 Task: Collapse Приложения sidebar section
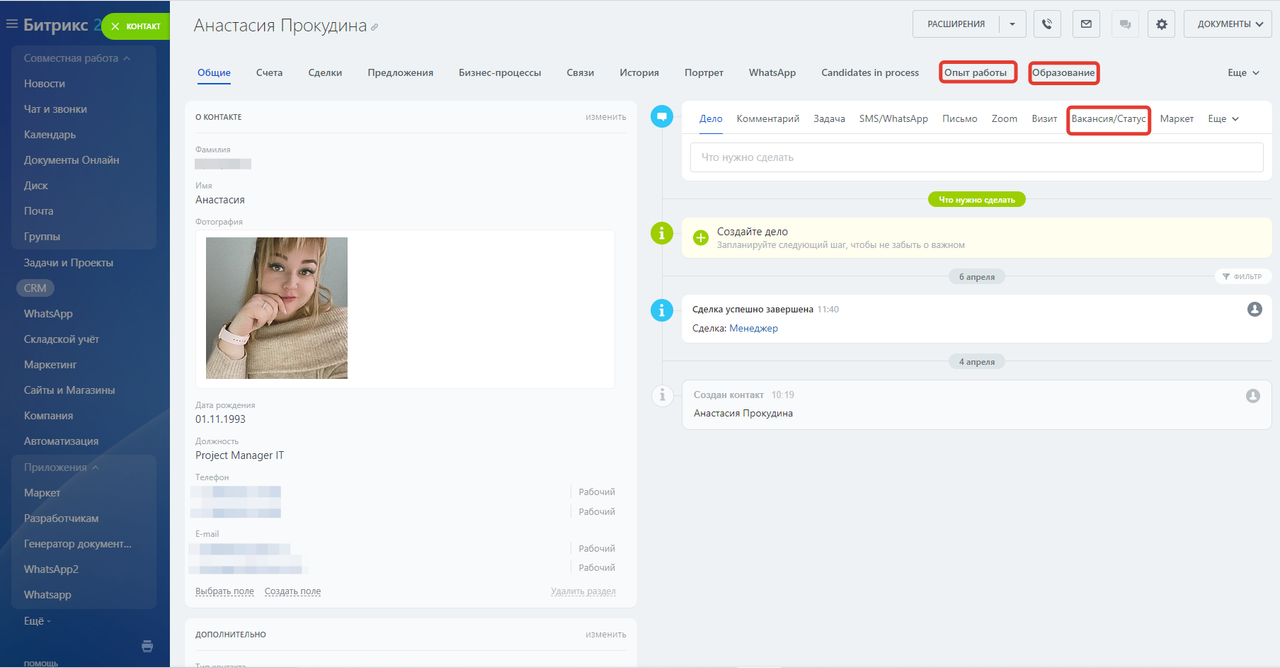[x=62, y=467]
